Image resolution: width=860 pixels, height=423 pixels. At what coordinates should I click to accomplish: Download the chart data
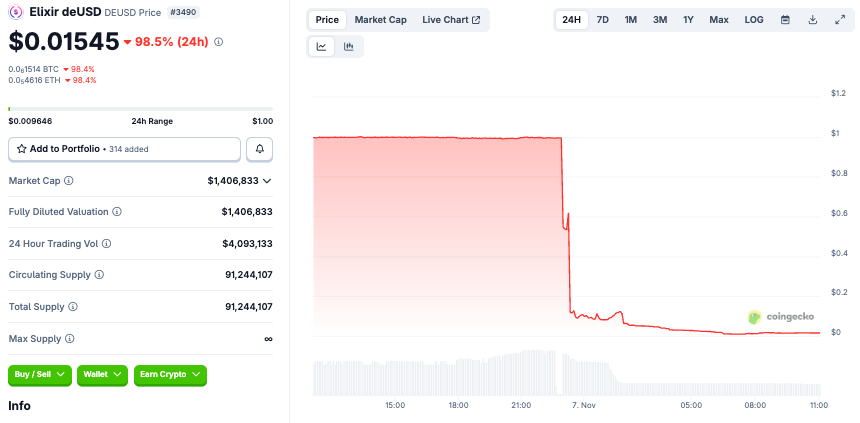click(x=813, y=20)
